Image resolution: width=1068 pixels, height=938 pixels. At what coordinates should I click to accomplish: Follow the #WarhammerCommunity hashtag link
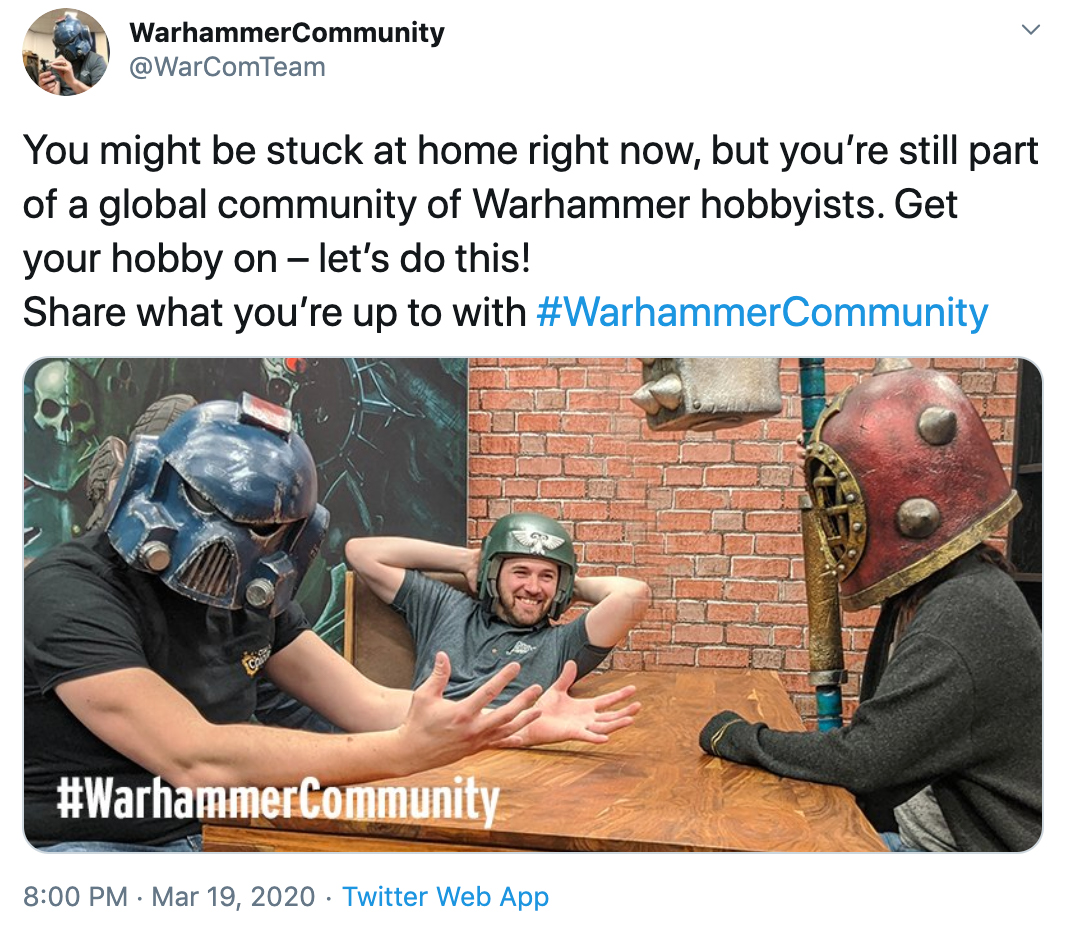762,312
